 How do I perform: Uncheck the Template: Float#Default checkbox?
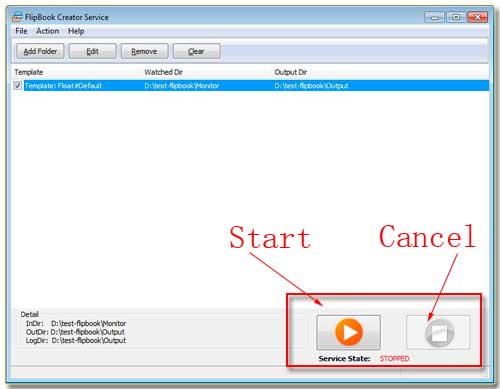pyautogui.click(x=18, y=86)
